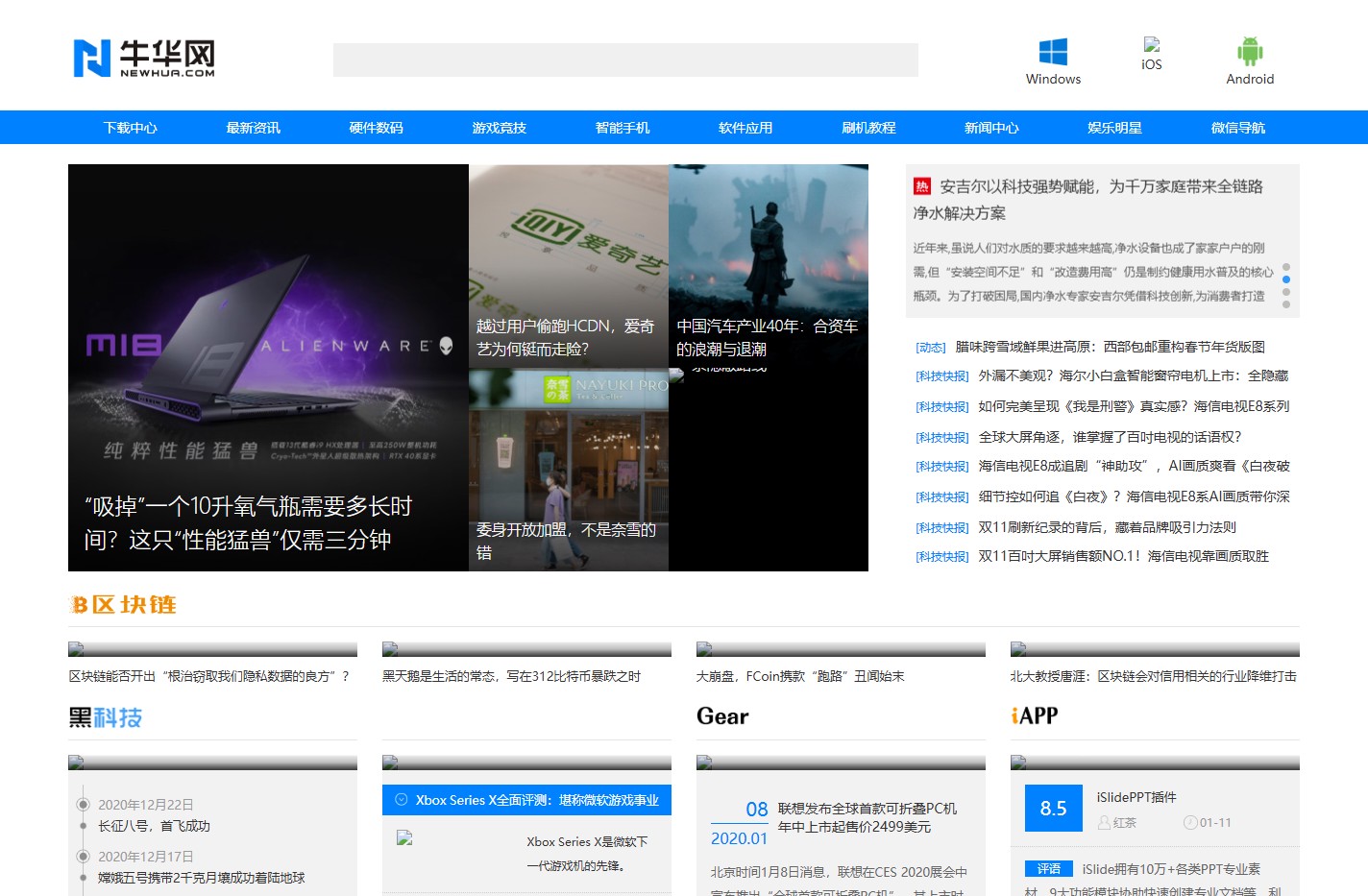
Task: Select the bottom carousel dot
Action: 1286,304
